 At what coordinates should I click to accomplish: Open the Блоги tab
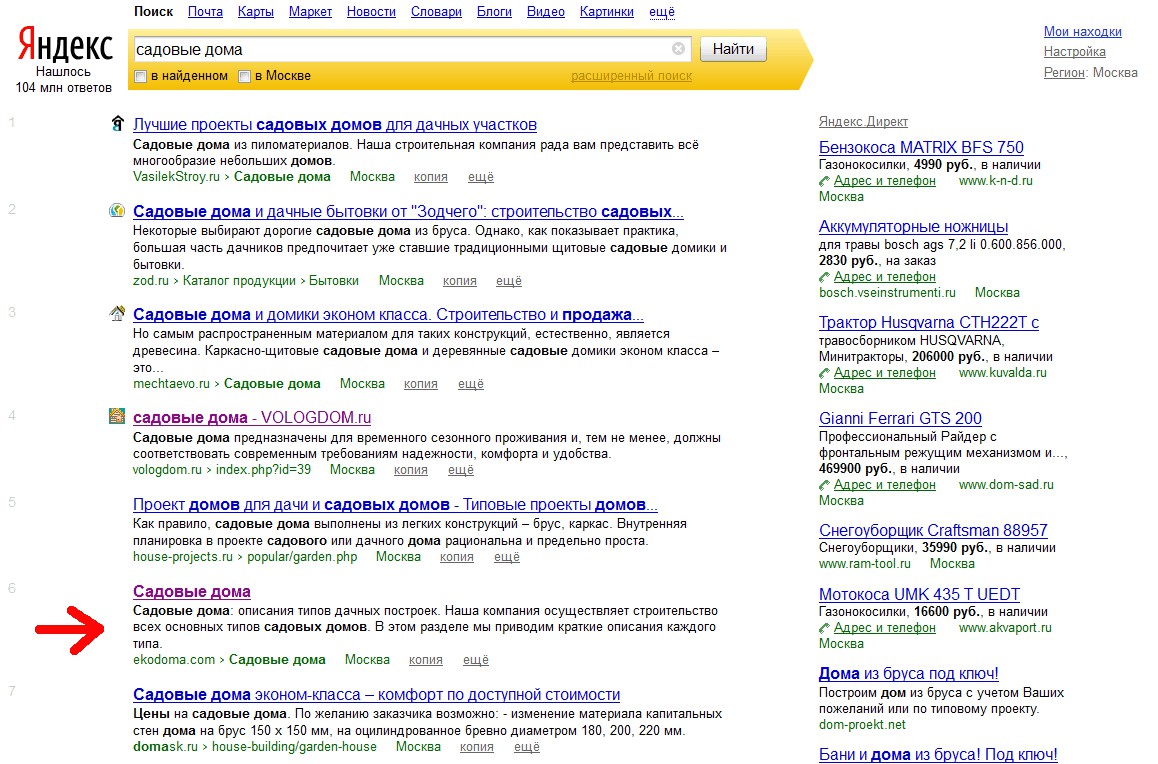[494, 12]
